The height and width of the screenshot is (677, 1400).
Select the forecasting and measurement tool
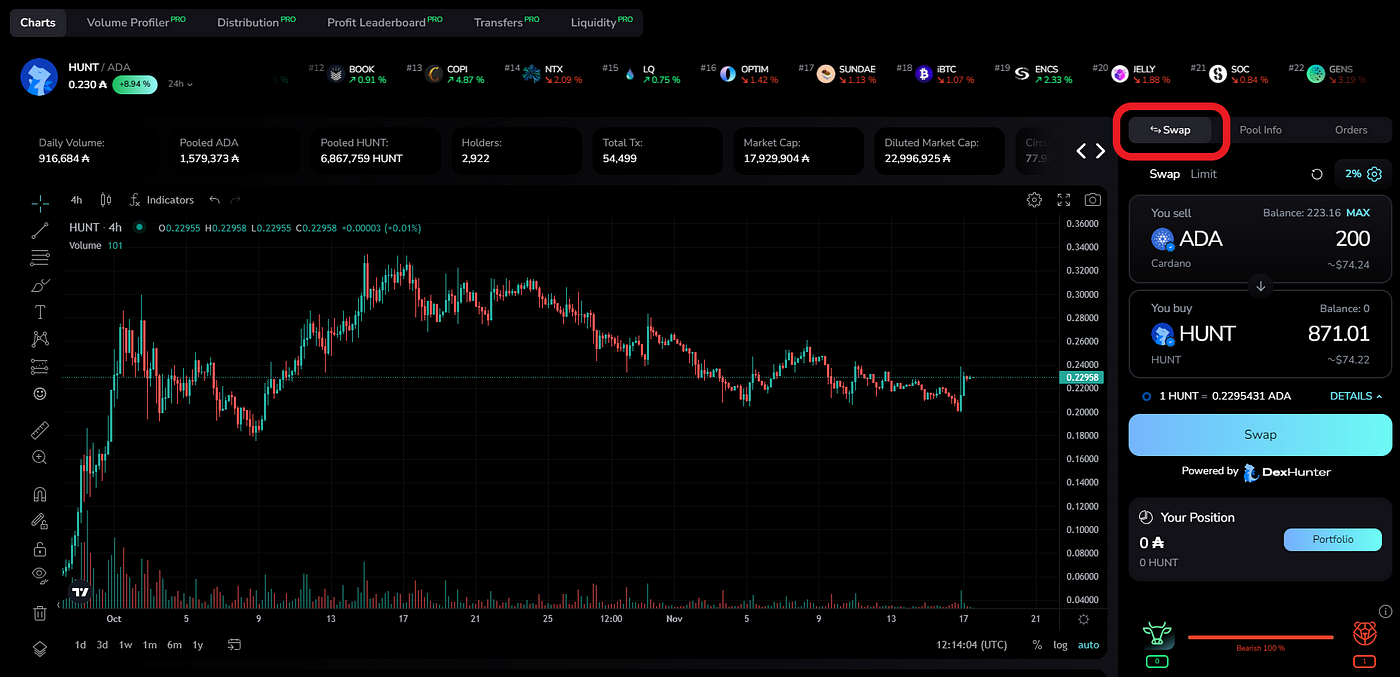[x=40, y=366]
